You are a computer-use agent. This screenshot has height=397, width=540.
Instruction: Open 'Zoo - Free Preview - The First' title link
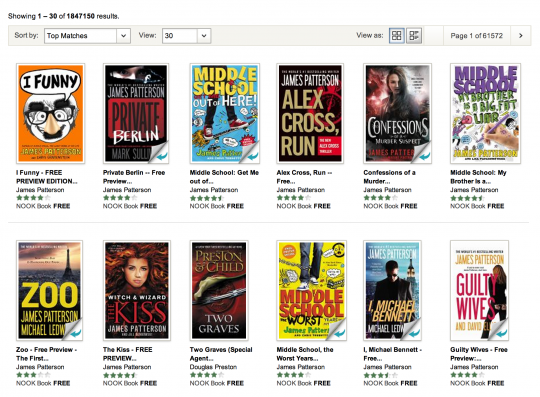(x=46, y=354)
